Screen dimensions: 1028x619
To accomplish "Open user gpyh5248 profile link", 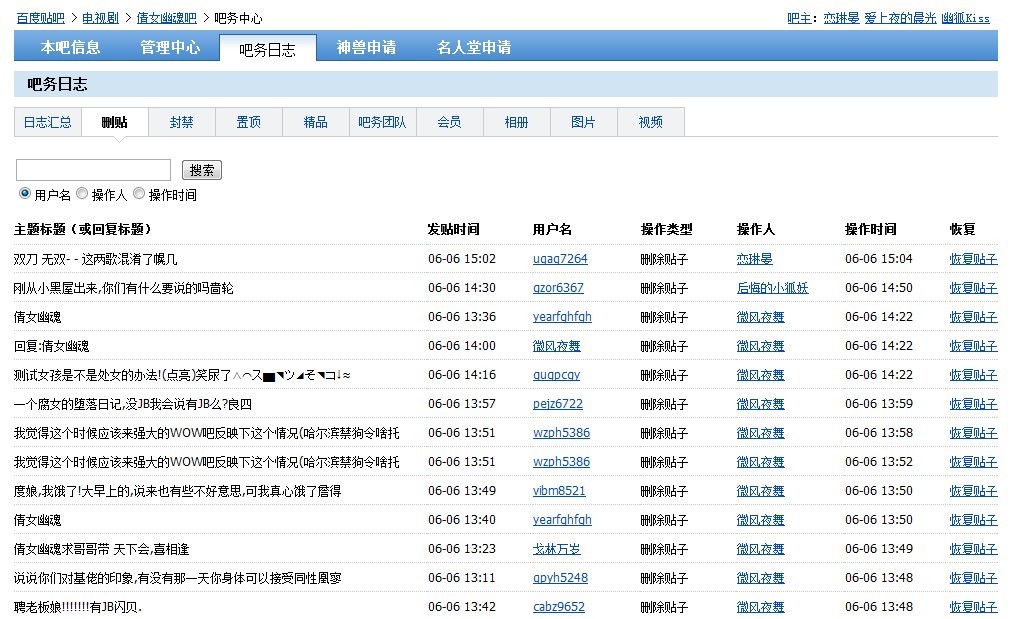I will point(560,578).
